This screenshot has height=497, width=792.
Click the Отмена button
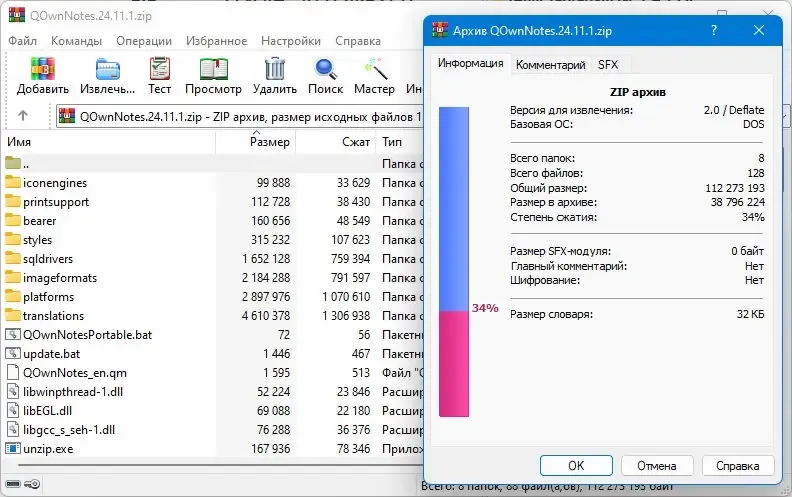(x=657, y=465)
